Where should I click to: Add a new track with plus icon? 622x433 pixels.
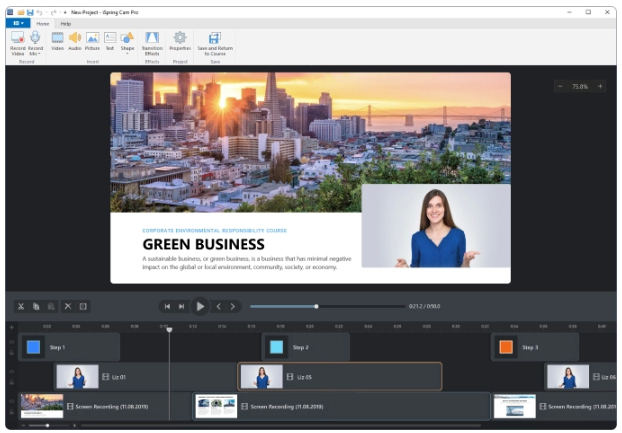pos(12,328)
